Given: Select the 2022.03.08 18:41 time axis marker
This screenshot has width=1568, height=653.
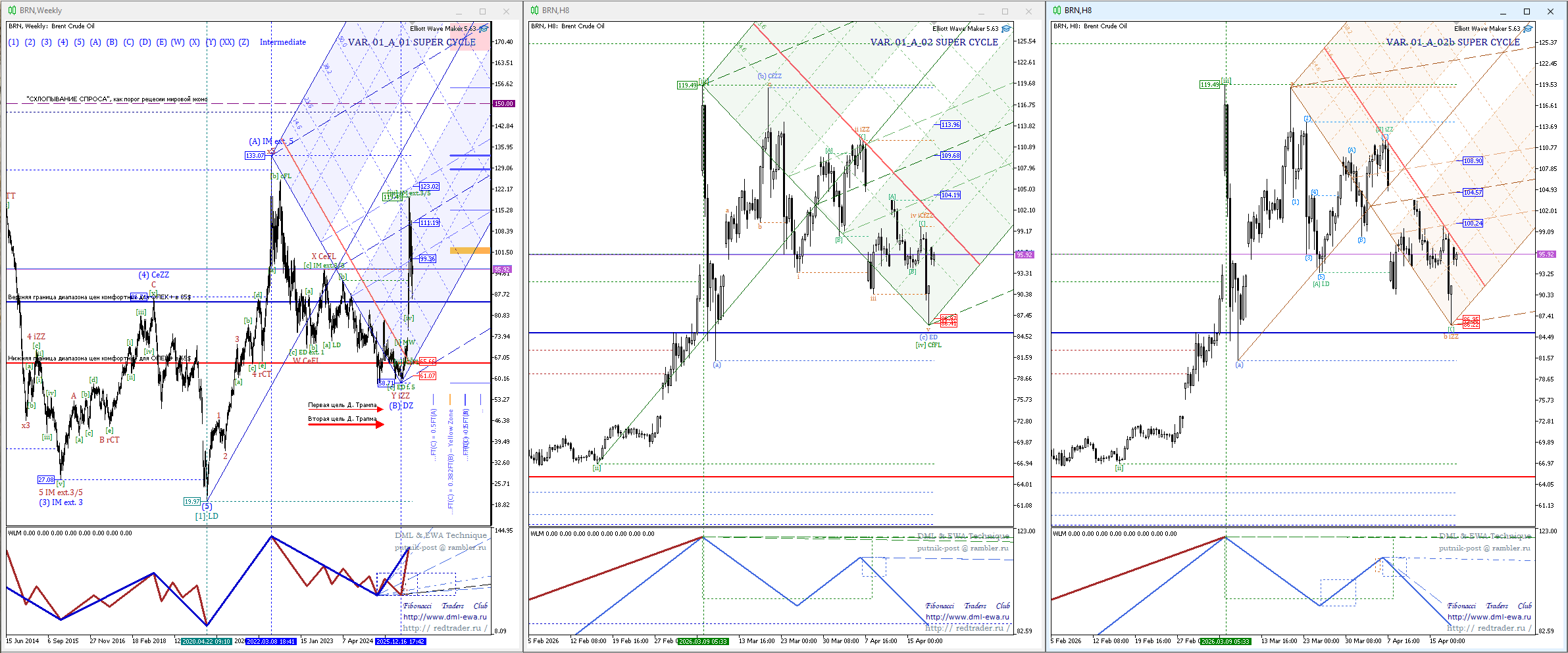Looking at the screenshot, I should pos(271,641).
